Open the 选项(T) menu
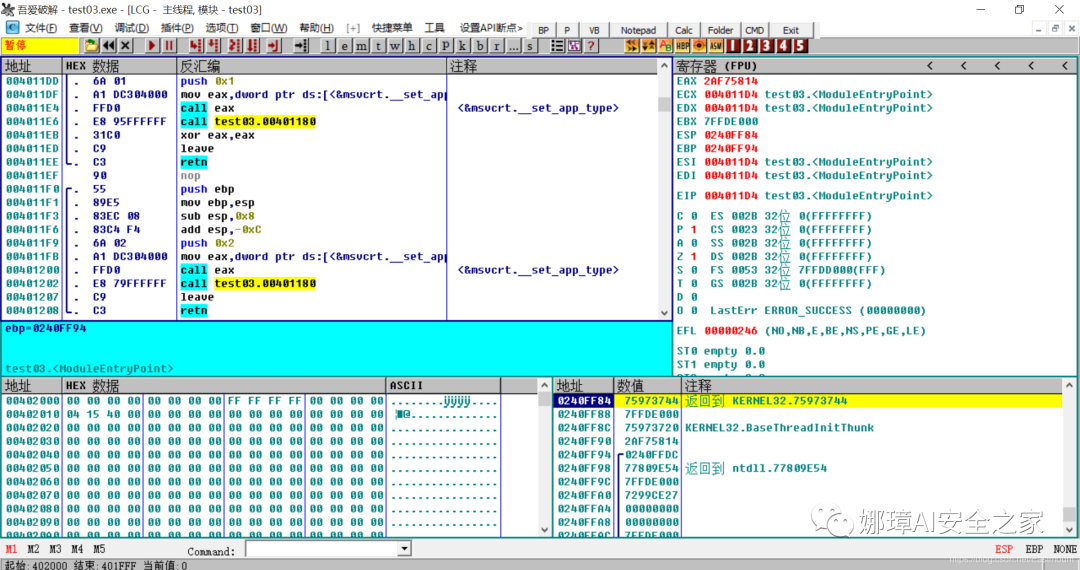The image size is (1080, 570). [x=222, y=28]
